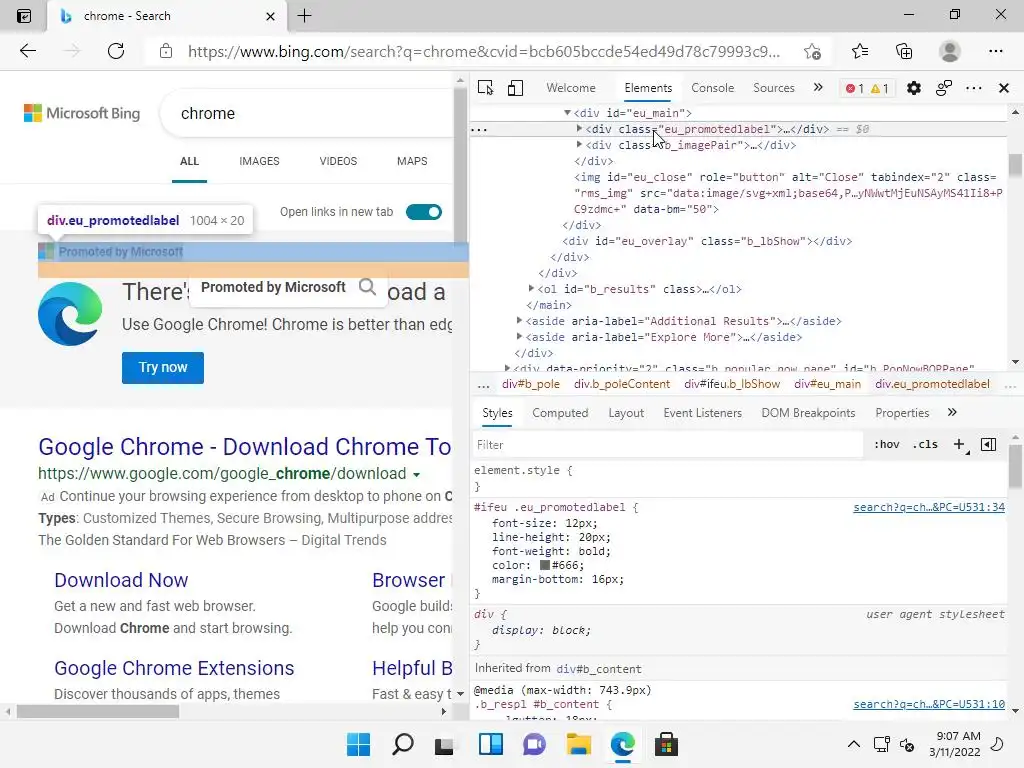Open the Layout tab

click(x=626, y=413)
